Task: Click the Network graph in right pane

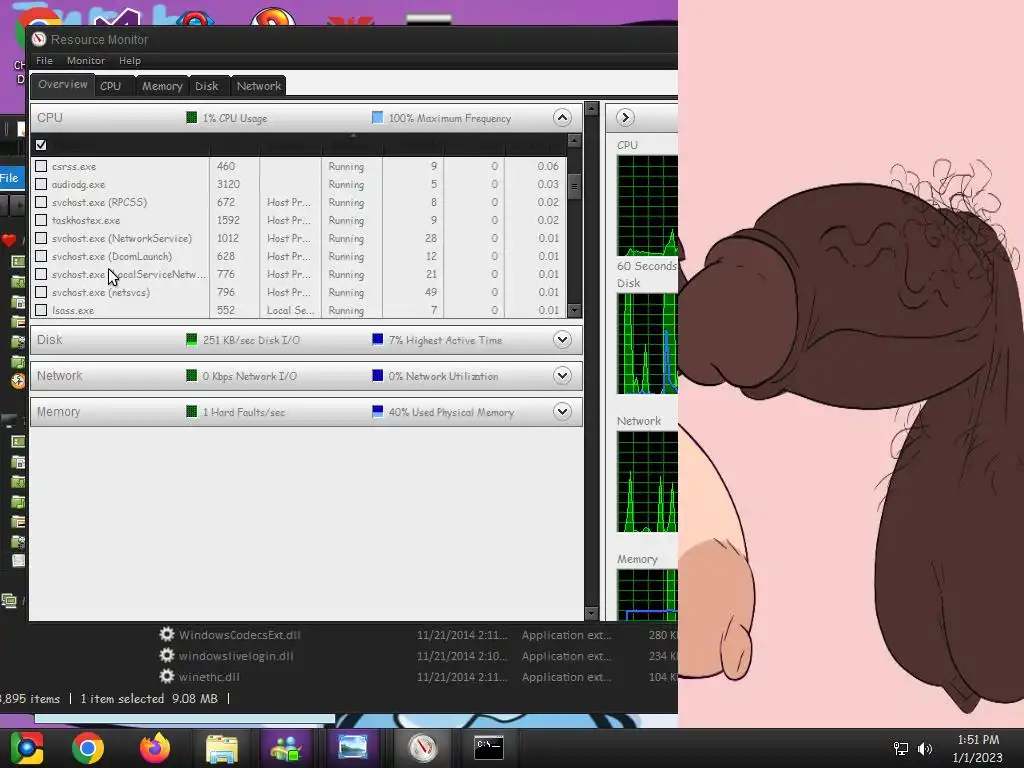Action: [x=647, y=481]
